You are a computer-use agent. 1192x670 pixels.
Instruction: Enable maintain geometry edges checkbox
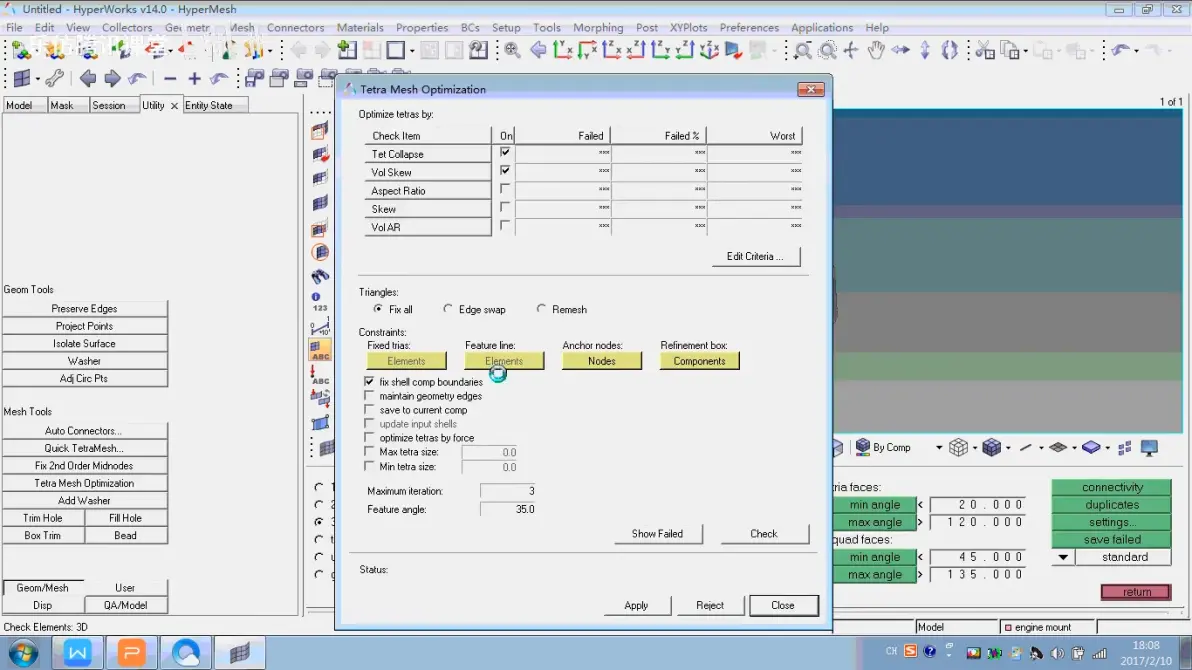click(x=369, y=395)
